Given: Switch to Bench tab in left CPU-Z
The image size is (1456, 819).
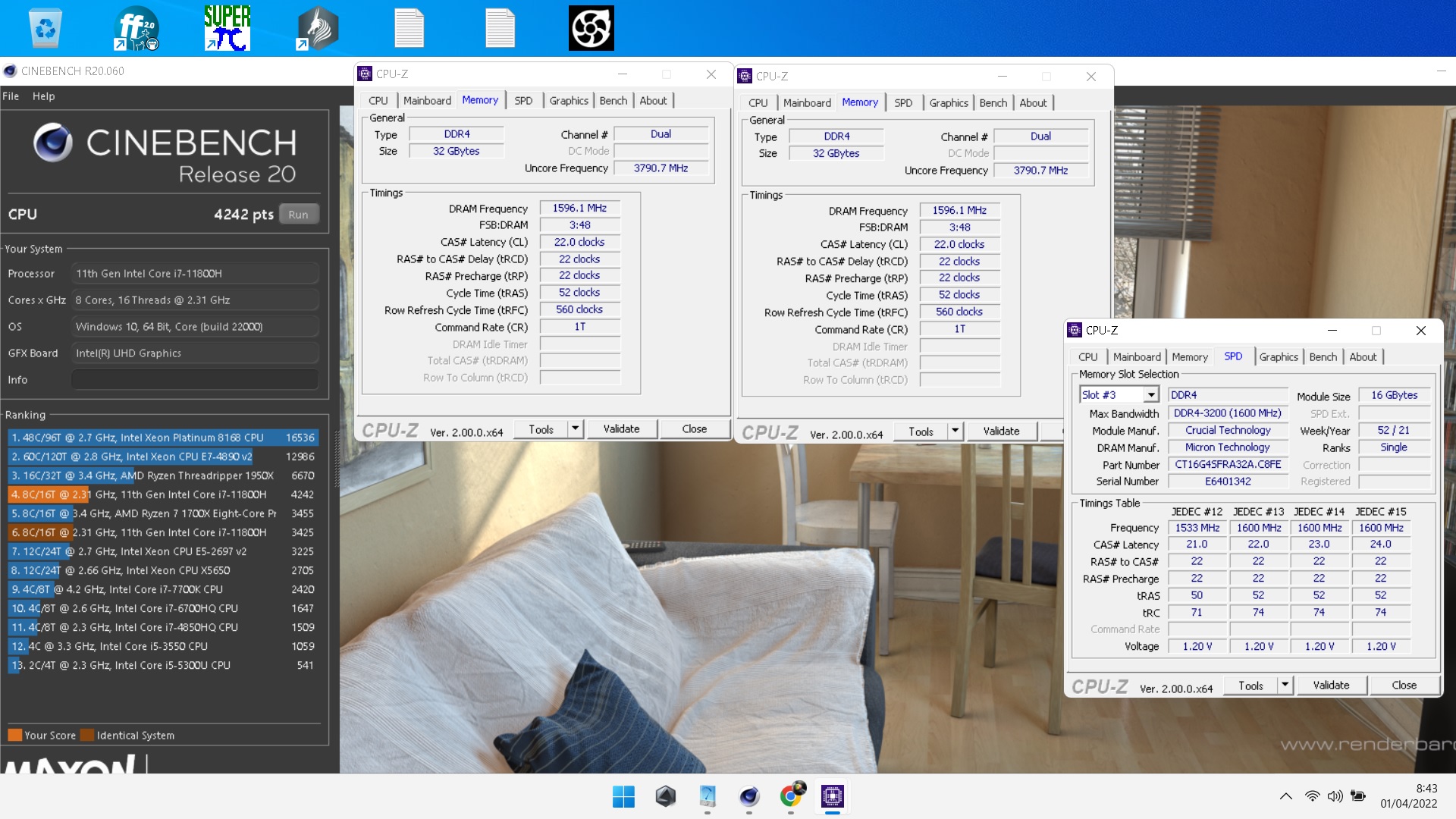Looking at the screenshot, I should pos(613,100).
